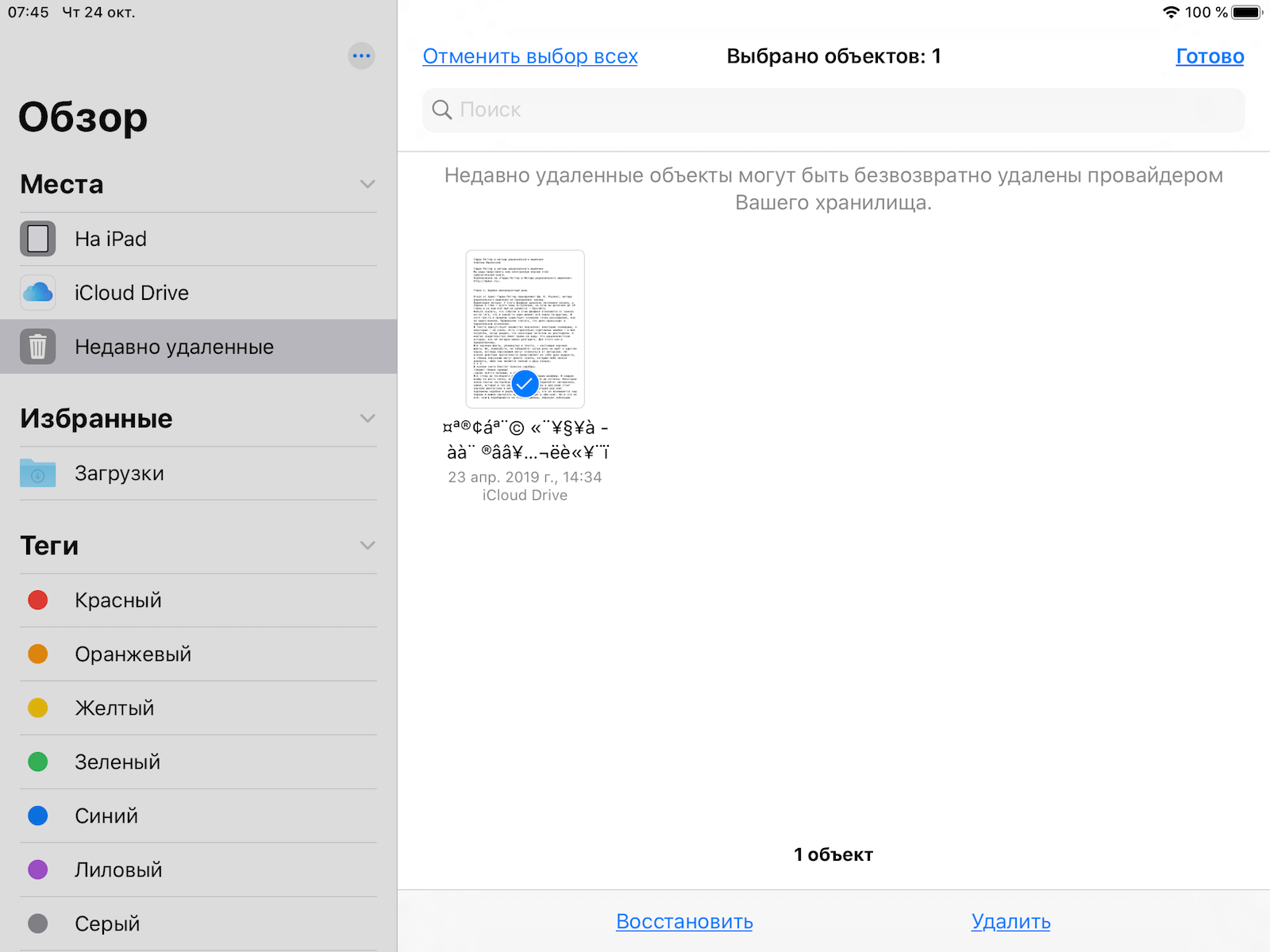Screen dimensions: 1270x952
Task: Click the Поиск search field
Action: point(833,109)
